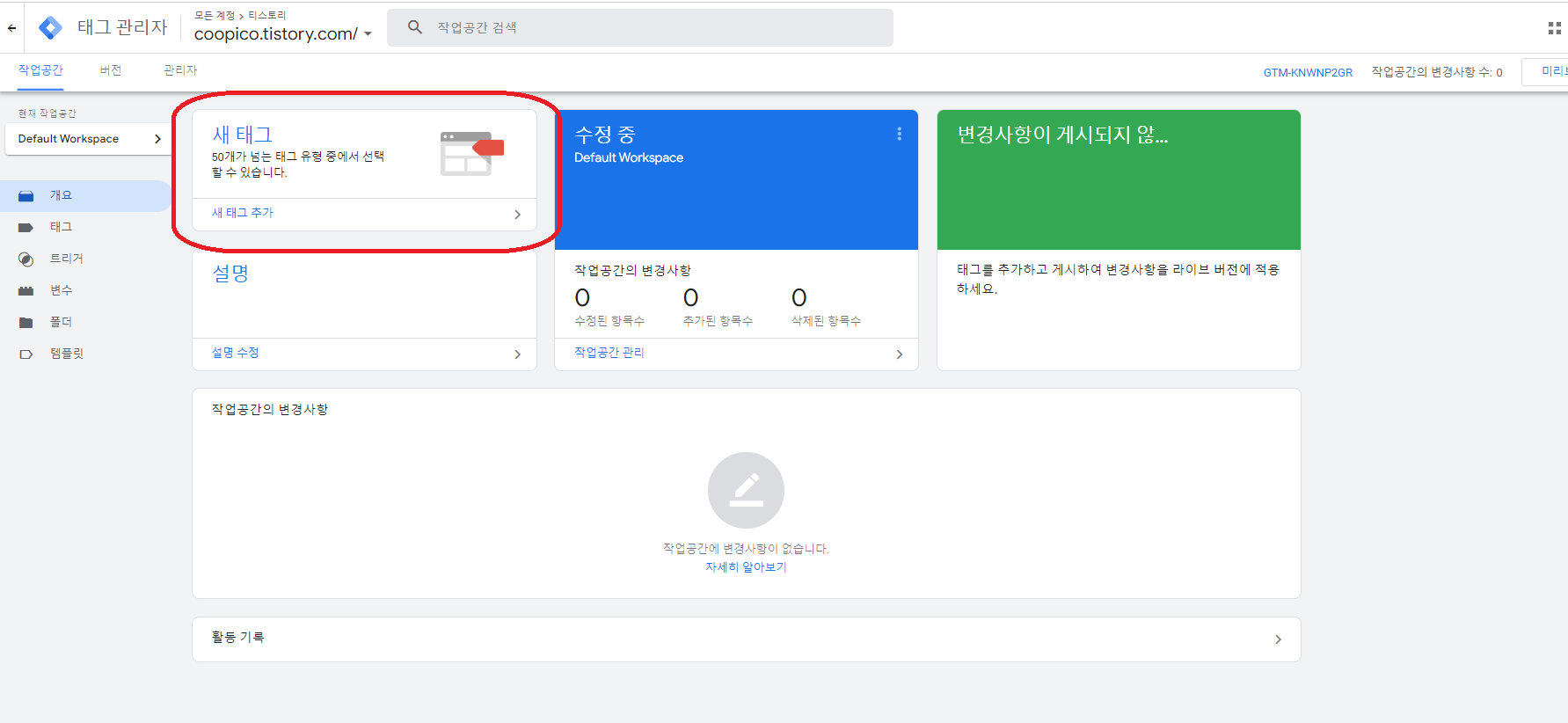The image size is (1568, 723).
Task: Click the 설명 수정 link
Action: [235, 353]
